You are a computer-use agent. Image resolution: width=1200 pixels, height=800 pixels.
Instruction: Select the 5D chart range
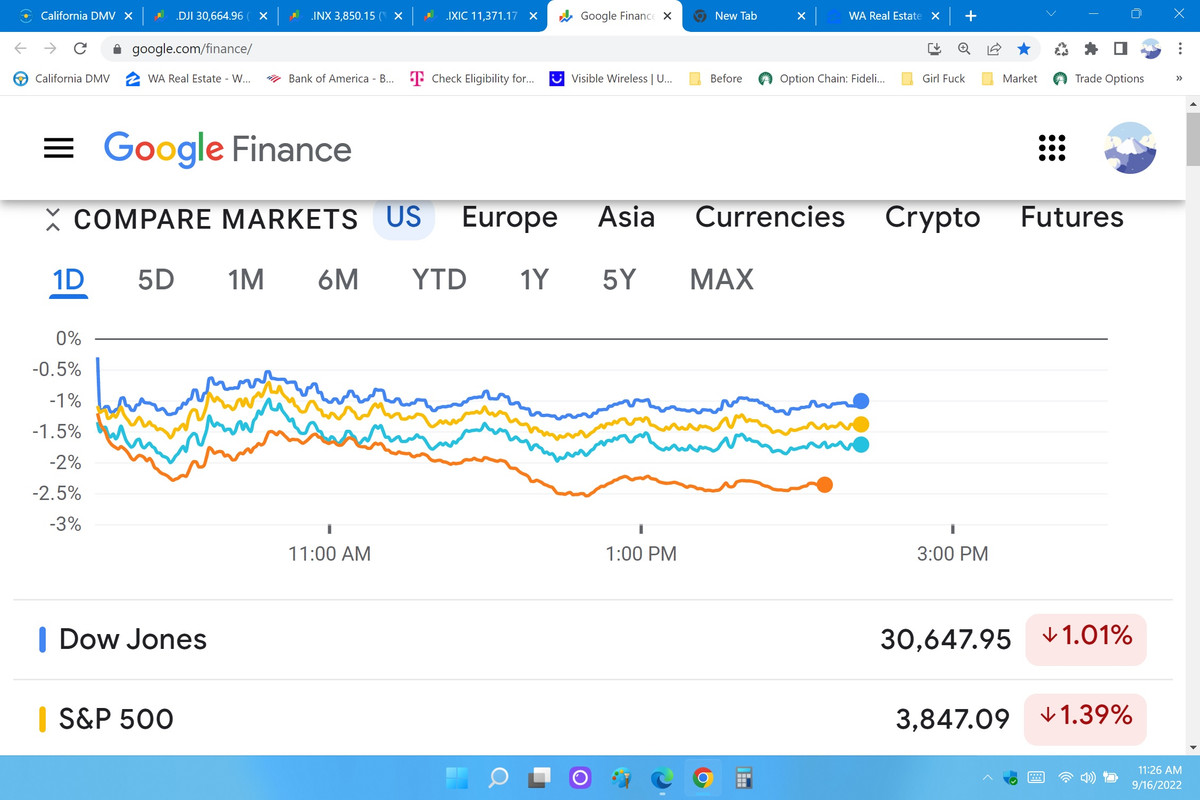coord(156,280)
